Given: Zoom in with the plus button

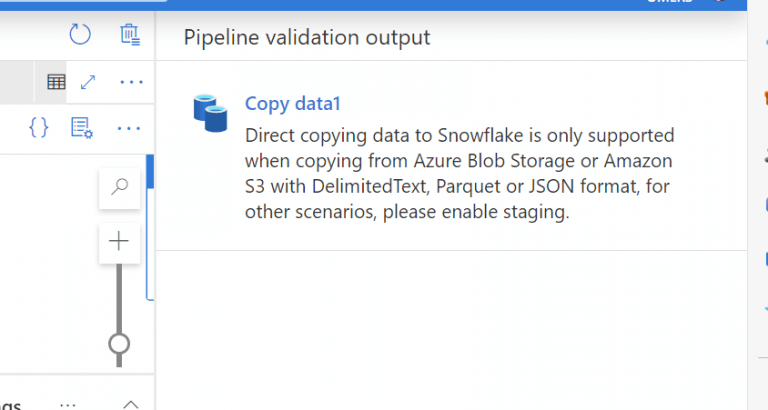Looking at the screenshot, I should coord(119,242).
